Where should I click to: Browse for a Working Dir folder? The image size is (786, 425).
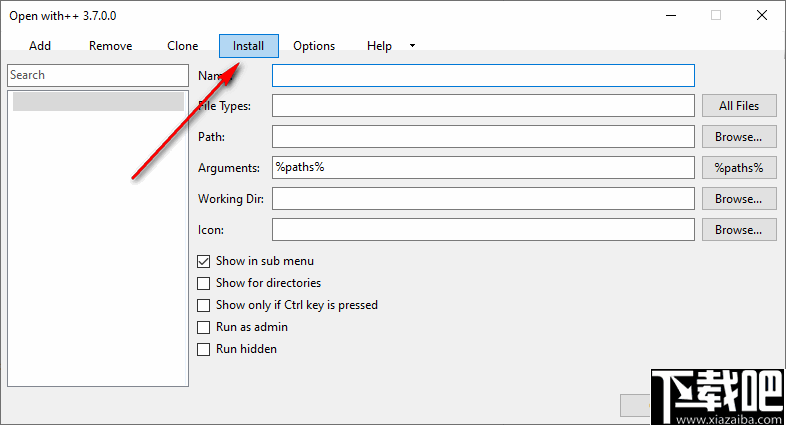(x=739, y=199)
